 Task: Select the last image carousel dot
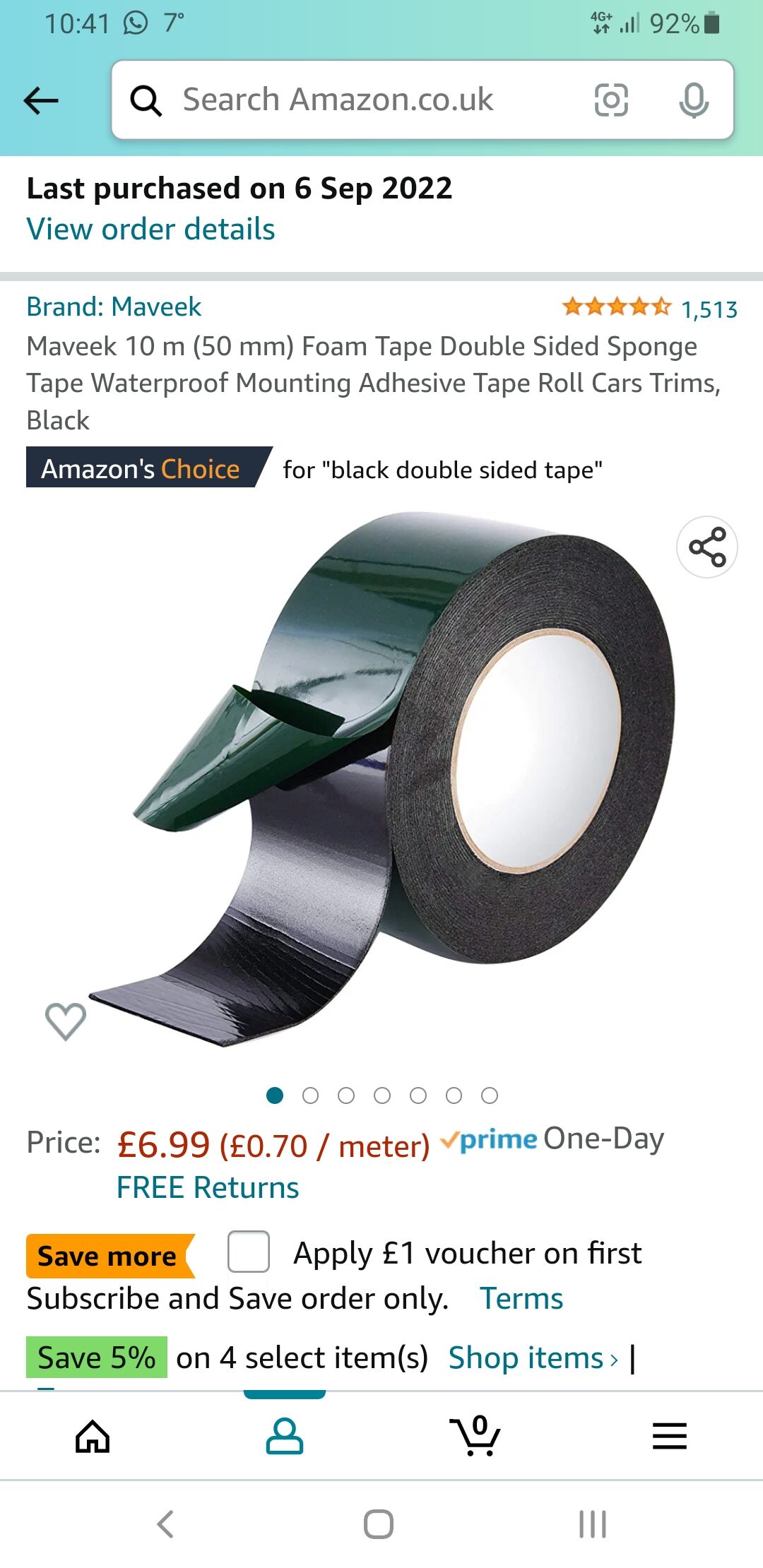tap(490, 1095)
